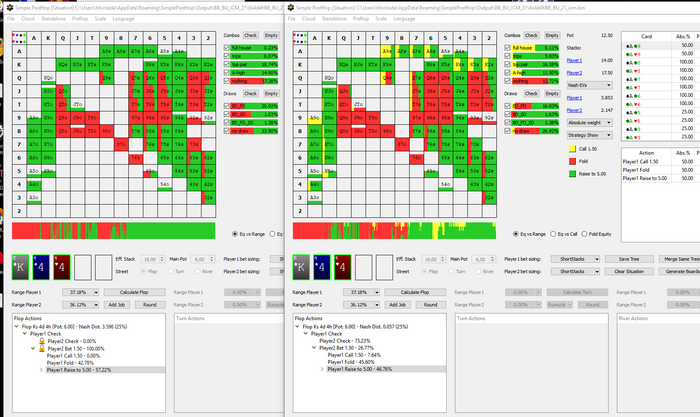
Task: Click lock icon beside Player2 Check 0.00%
Action: (x=42, y=341)
